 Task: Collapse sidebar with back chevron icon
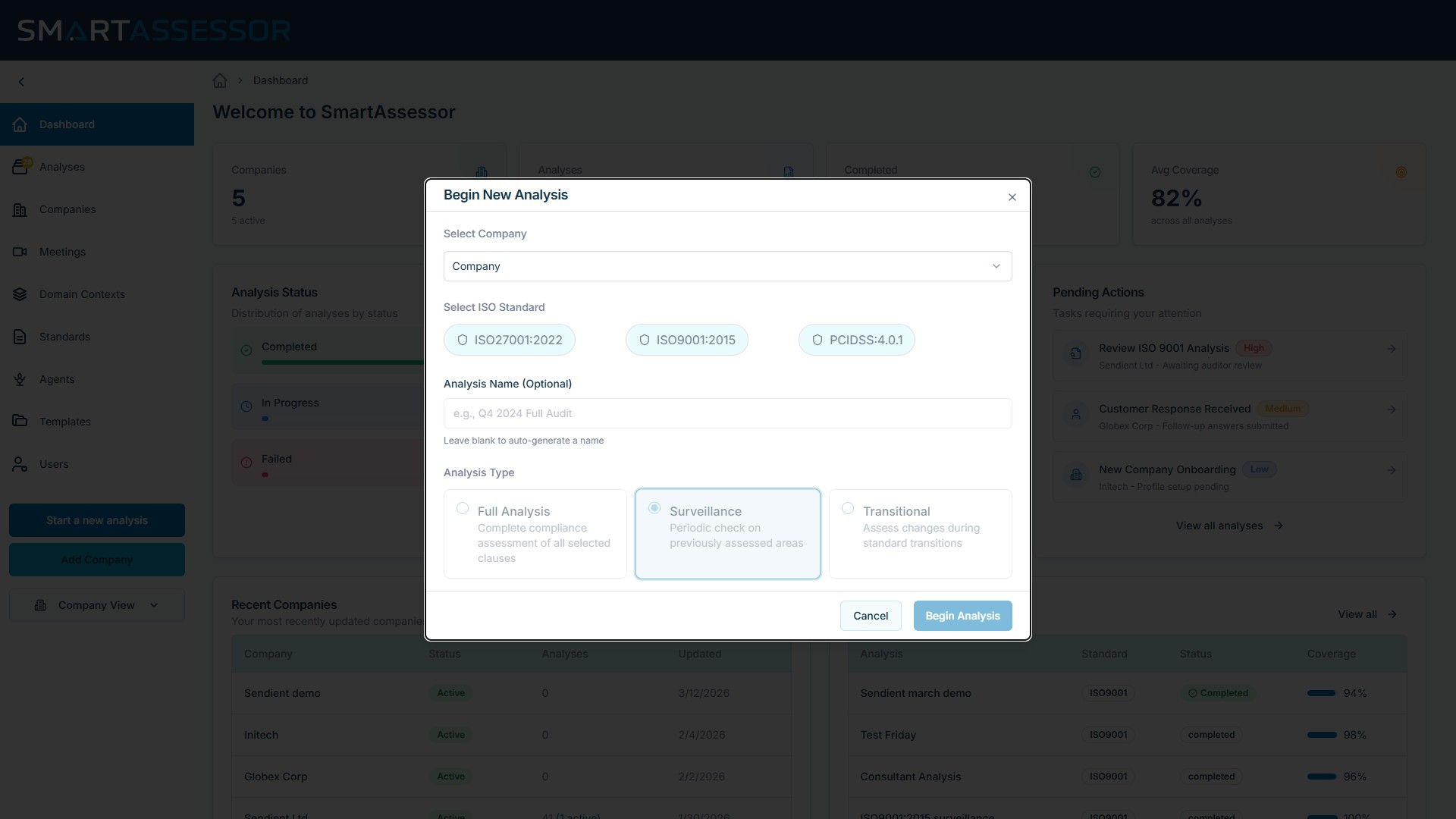click(x=21, y=82)
